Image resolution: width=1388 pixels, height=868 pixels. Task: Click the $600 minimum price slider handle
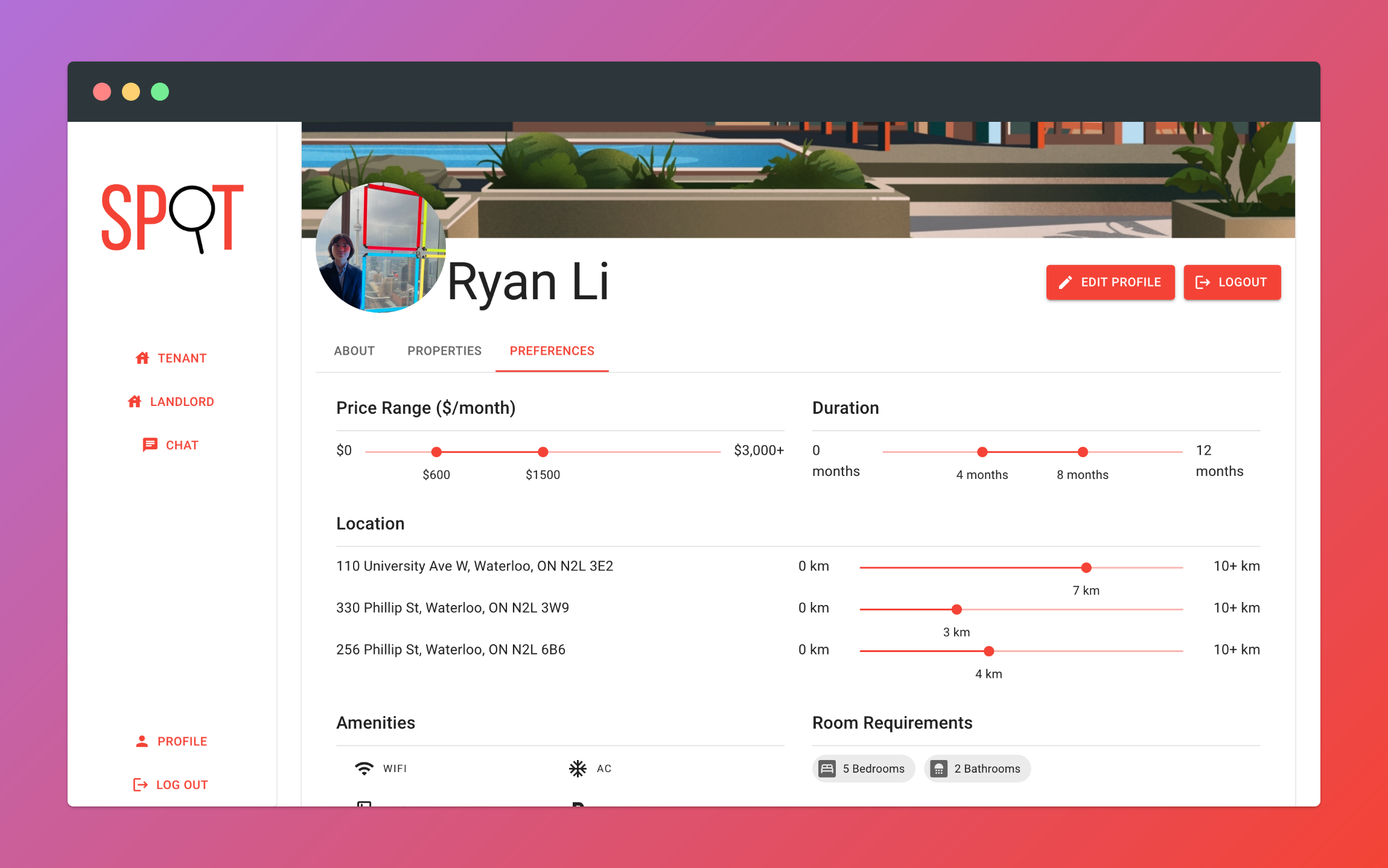coord(436,452)
